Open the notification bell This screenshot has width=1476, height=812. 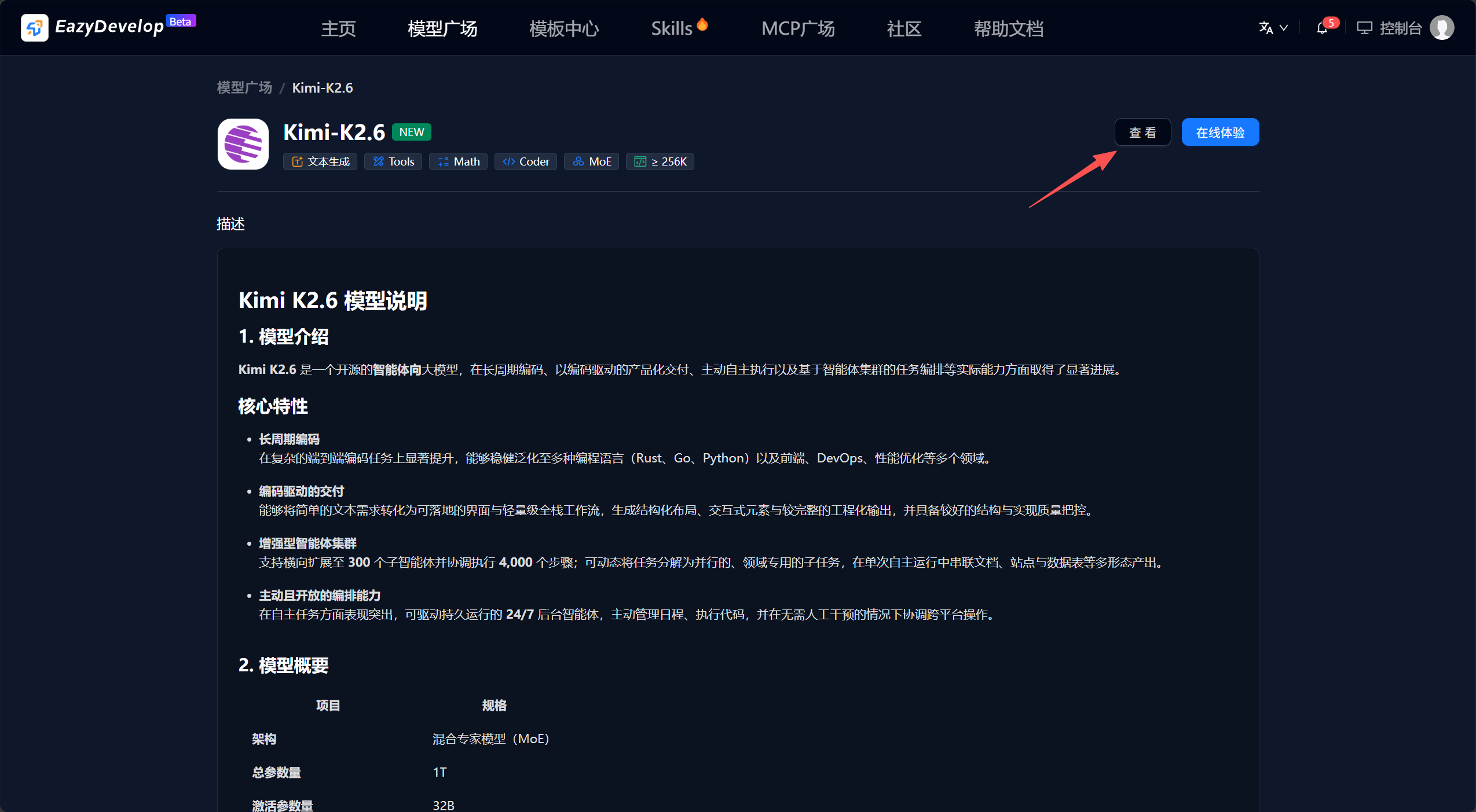pos(1322,28)
